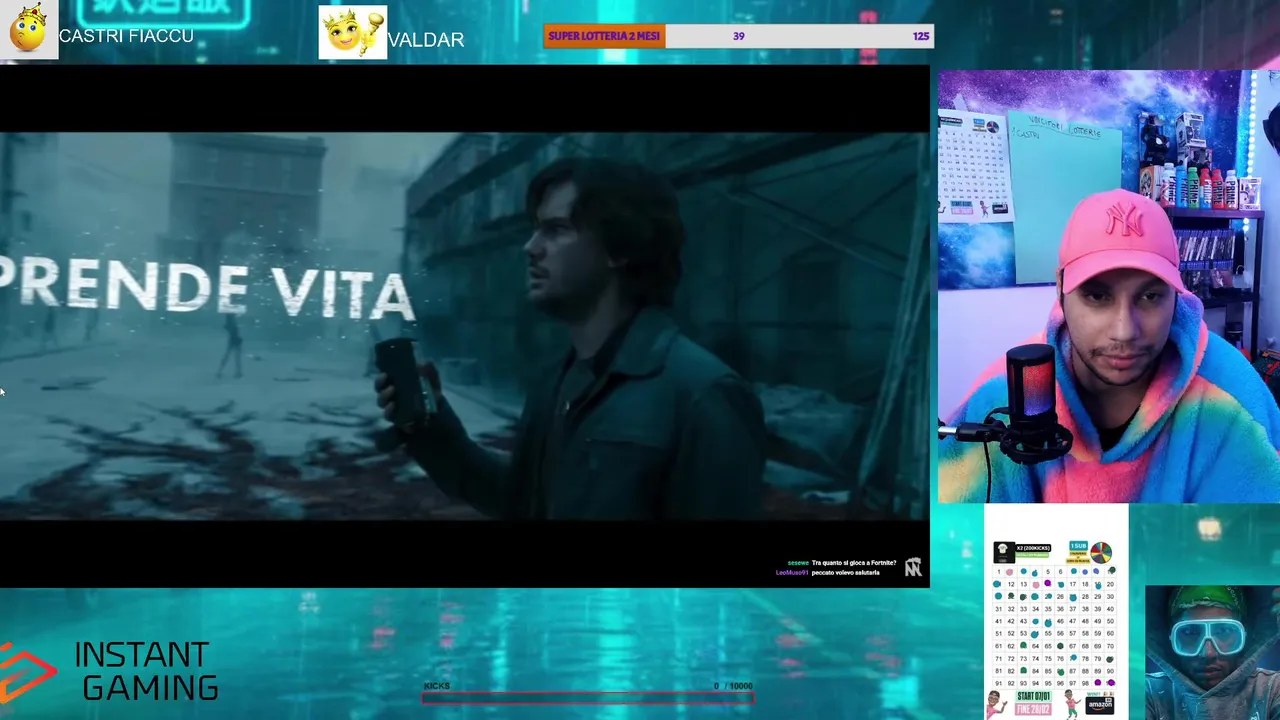Image resolution: width=1280 pixels, height=720 pixels.
Task: Click the Instant Gaming logo icon
Action: tap(27, 672)
